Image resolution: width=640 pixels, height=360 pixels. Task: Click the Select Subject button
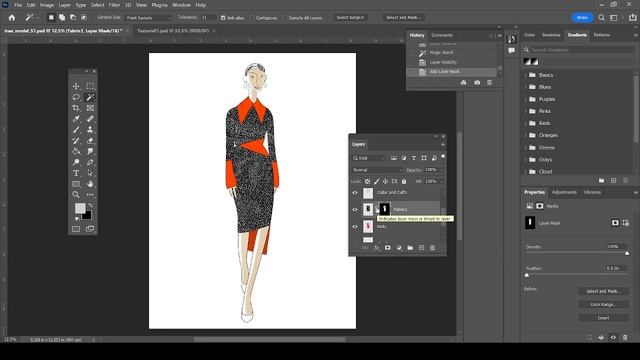(x=350, y=18)
